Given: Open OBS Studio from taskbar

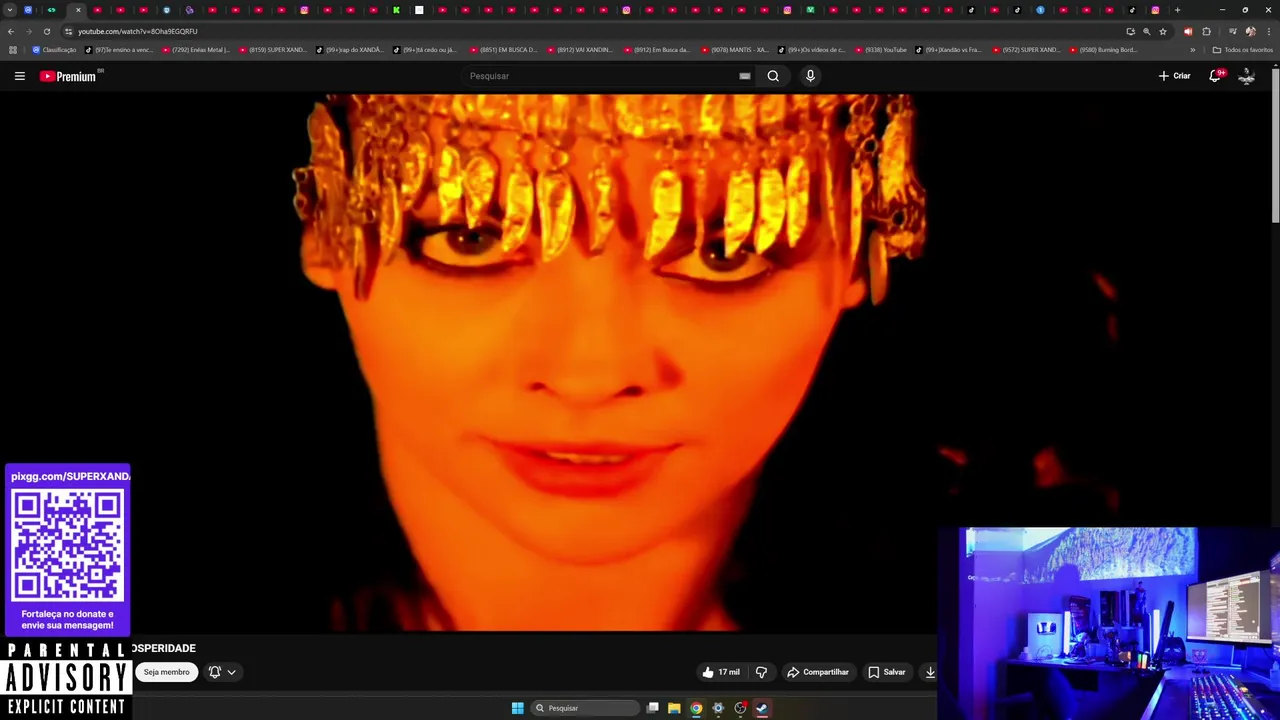Looking at the screenshot, I should [740, 708].
